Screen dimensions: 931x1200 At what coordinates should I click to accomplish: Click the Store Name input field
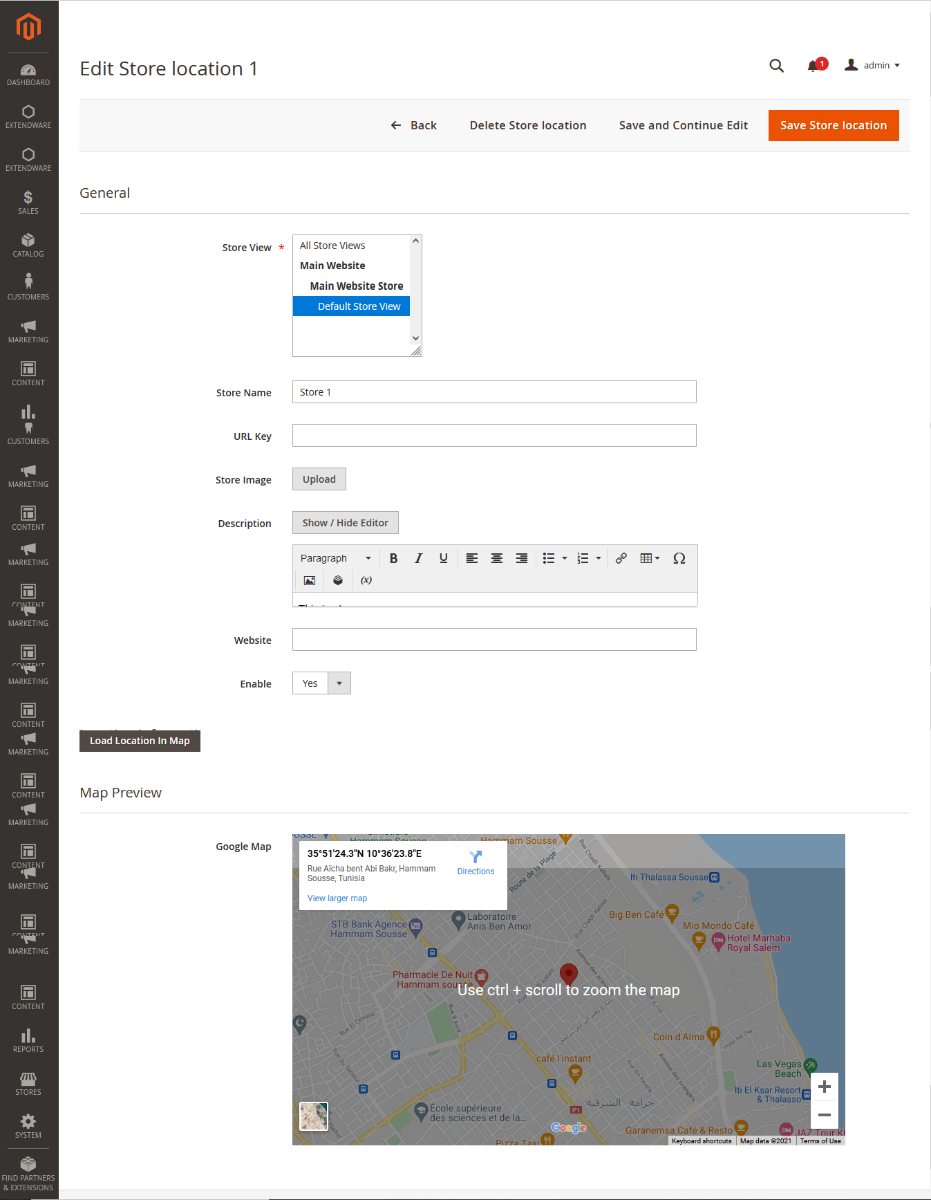coord(494,392)
